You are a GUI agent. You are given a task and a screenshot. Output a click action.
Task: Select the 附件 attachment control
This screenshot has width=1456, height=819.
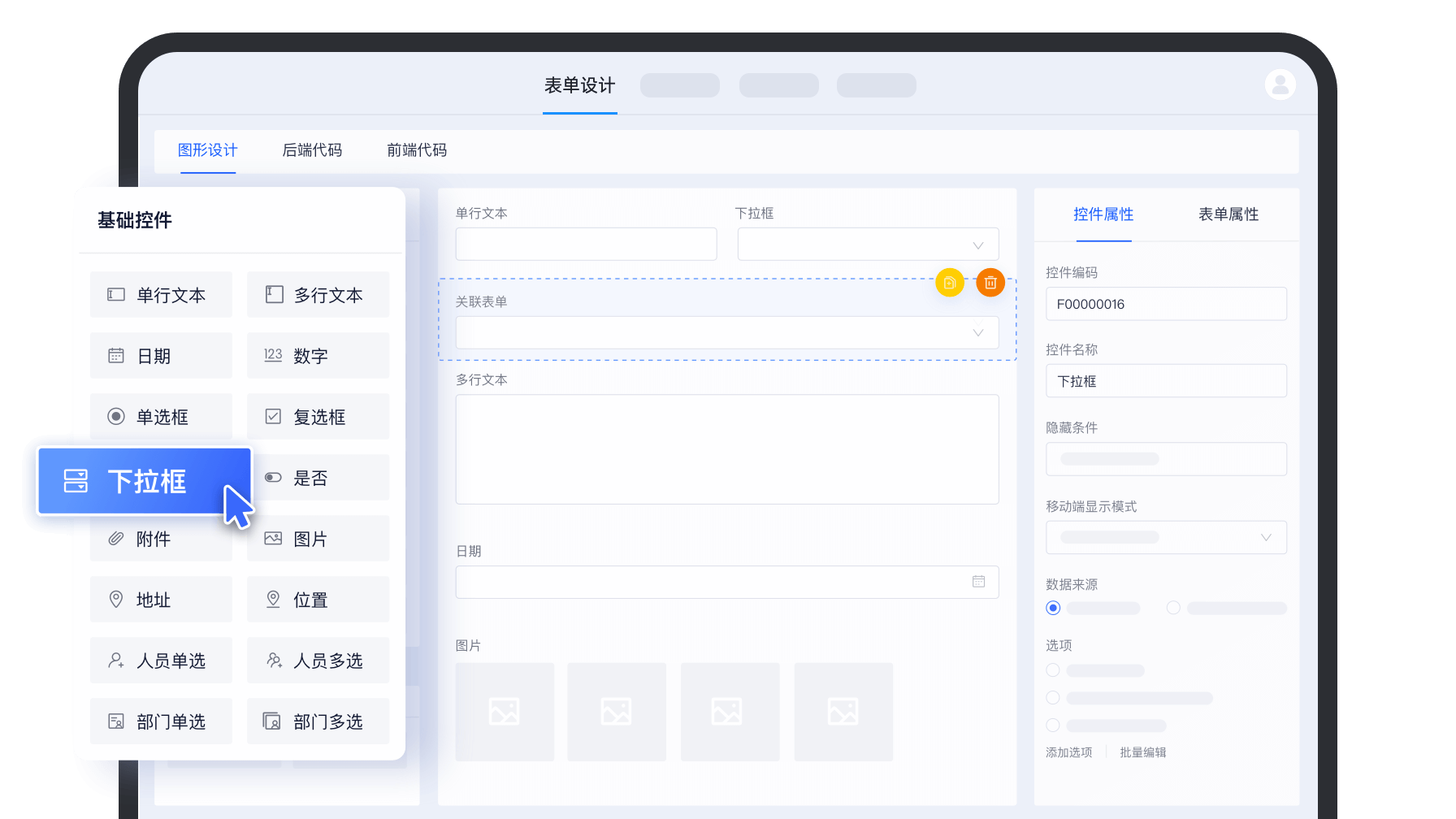click(x=161, y=539)
